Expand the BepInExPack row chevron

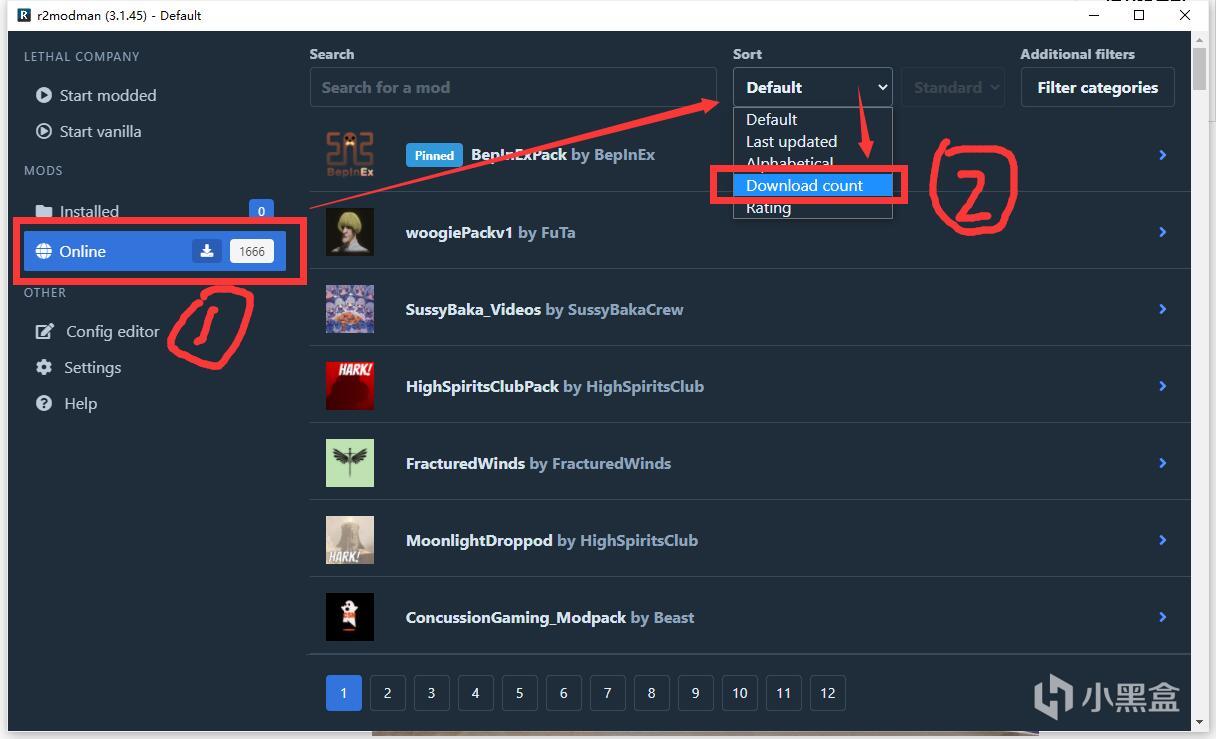(x=1163, y=155)
